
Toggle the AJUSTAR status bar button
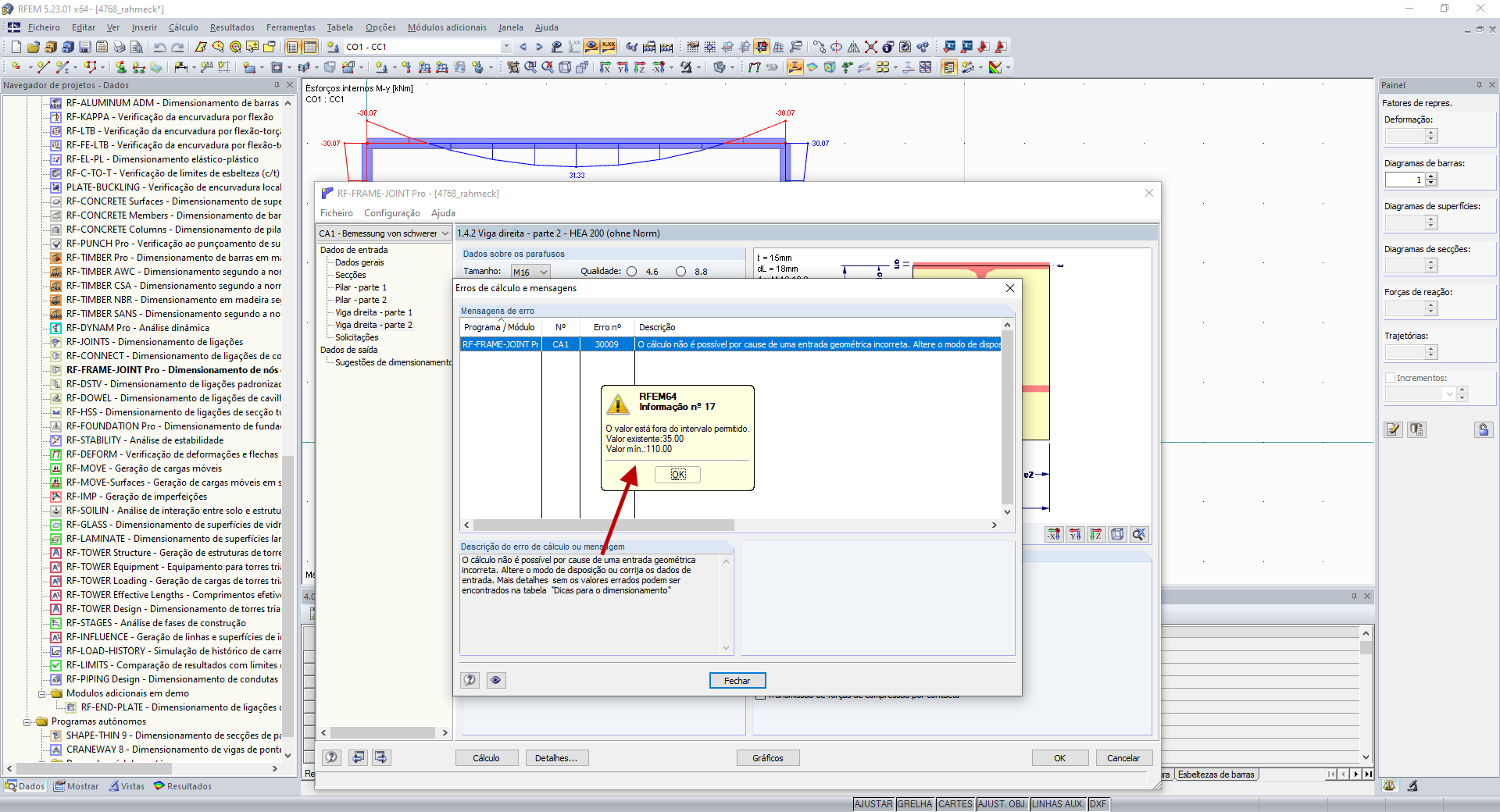click(873, 804)
